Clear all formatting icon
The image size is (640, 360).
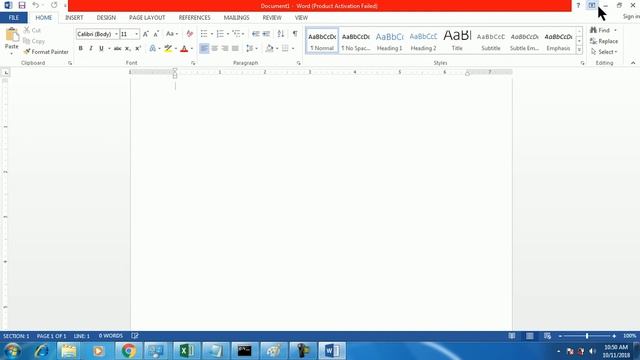pyautogui.click(x=189, y=34)
